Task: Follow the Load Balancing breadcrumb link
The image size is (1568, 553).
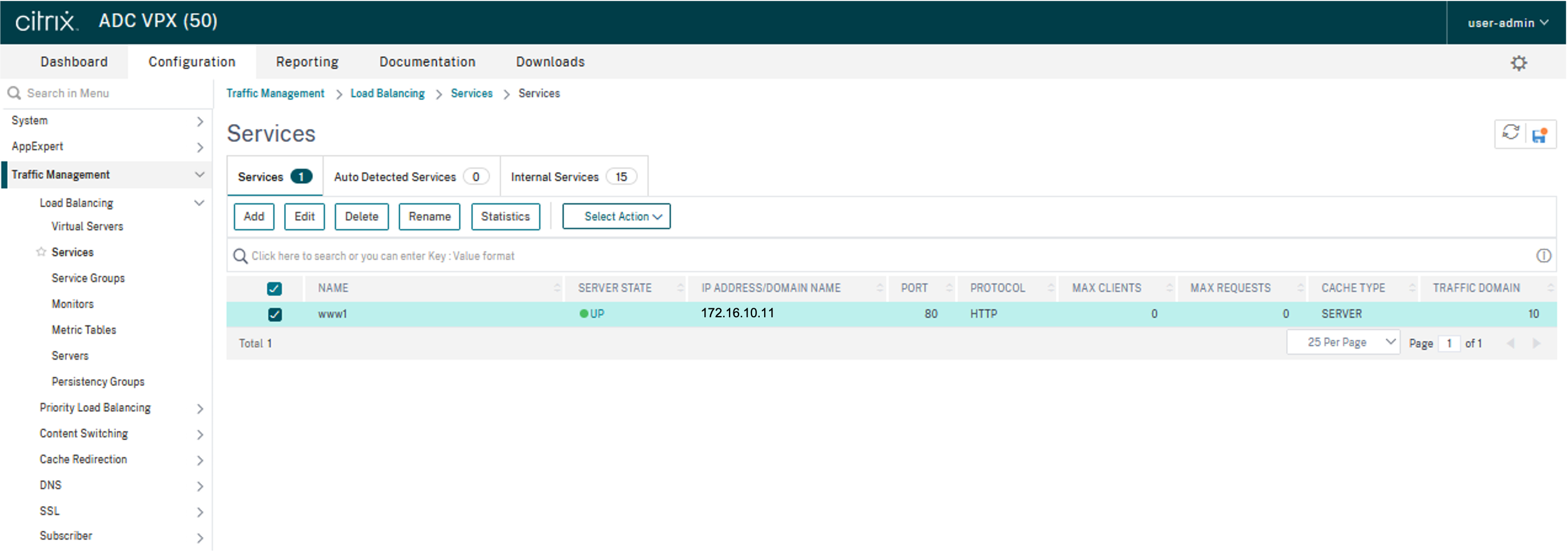Action: tap(387, 94)
